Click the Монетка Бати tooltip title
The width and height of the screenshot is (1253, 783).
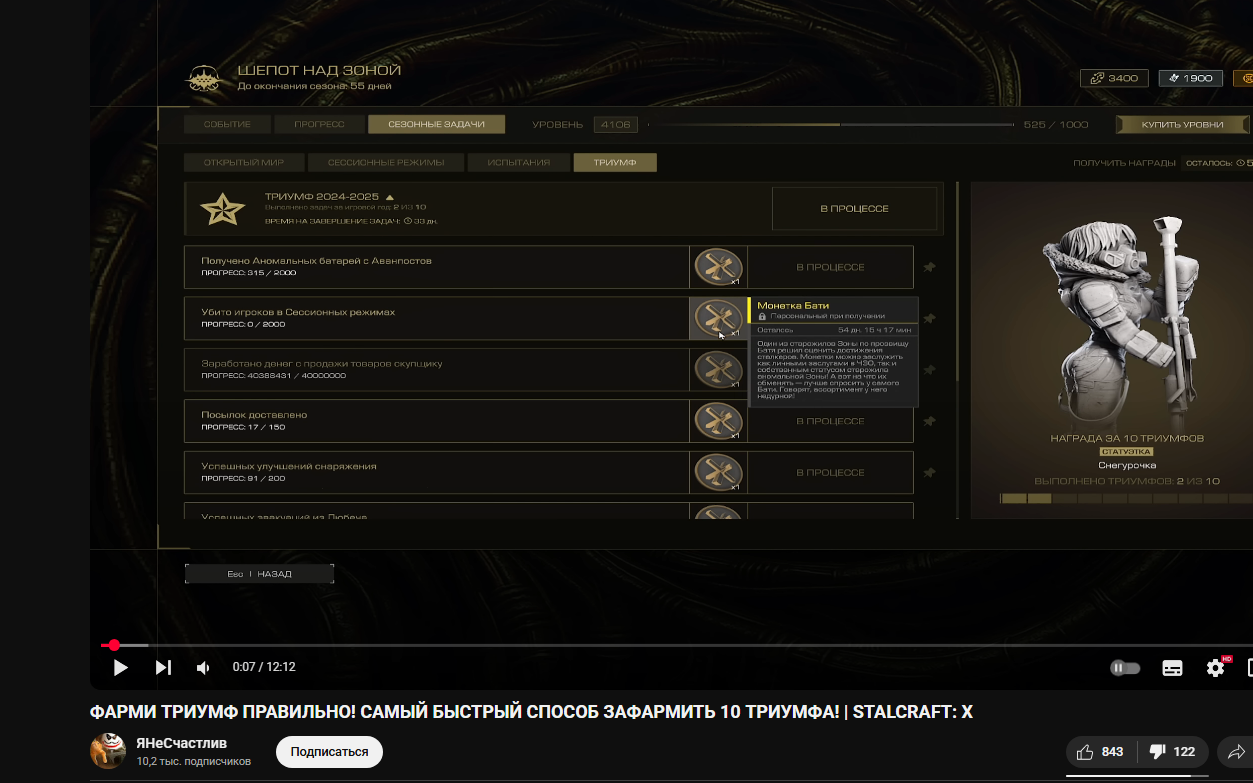point(793,305)
